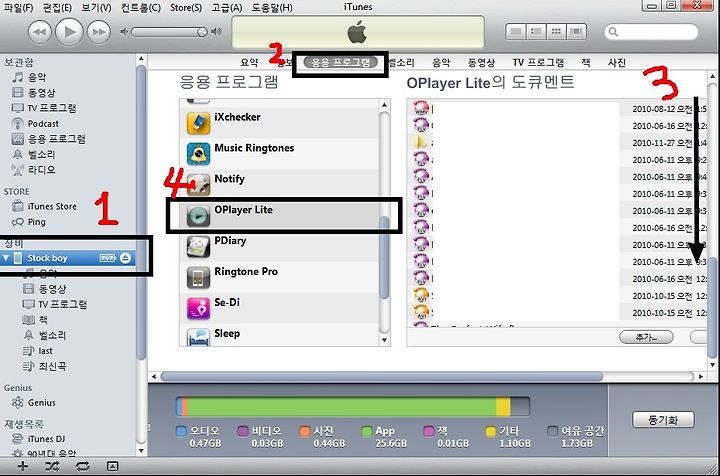Click the 동기화 sync button

663,420
